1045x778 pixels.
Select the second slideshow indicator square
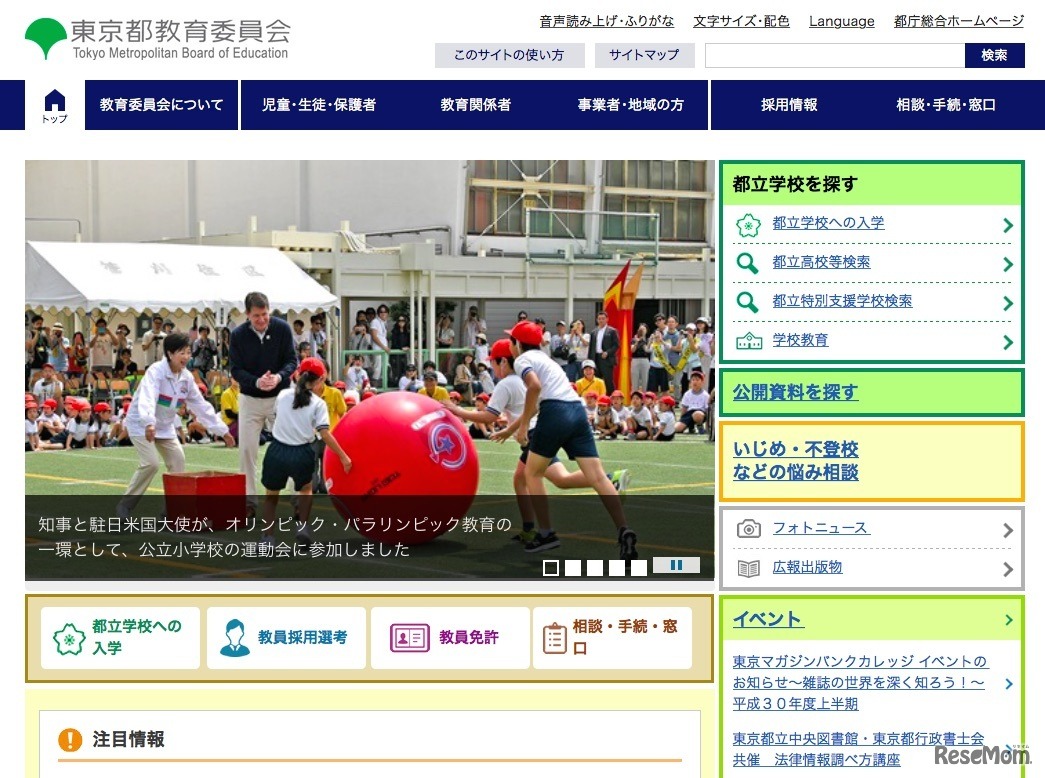coord(572,567)
